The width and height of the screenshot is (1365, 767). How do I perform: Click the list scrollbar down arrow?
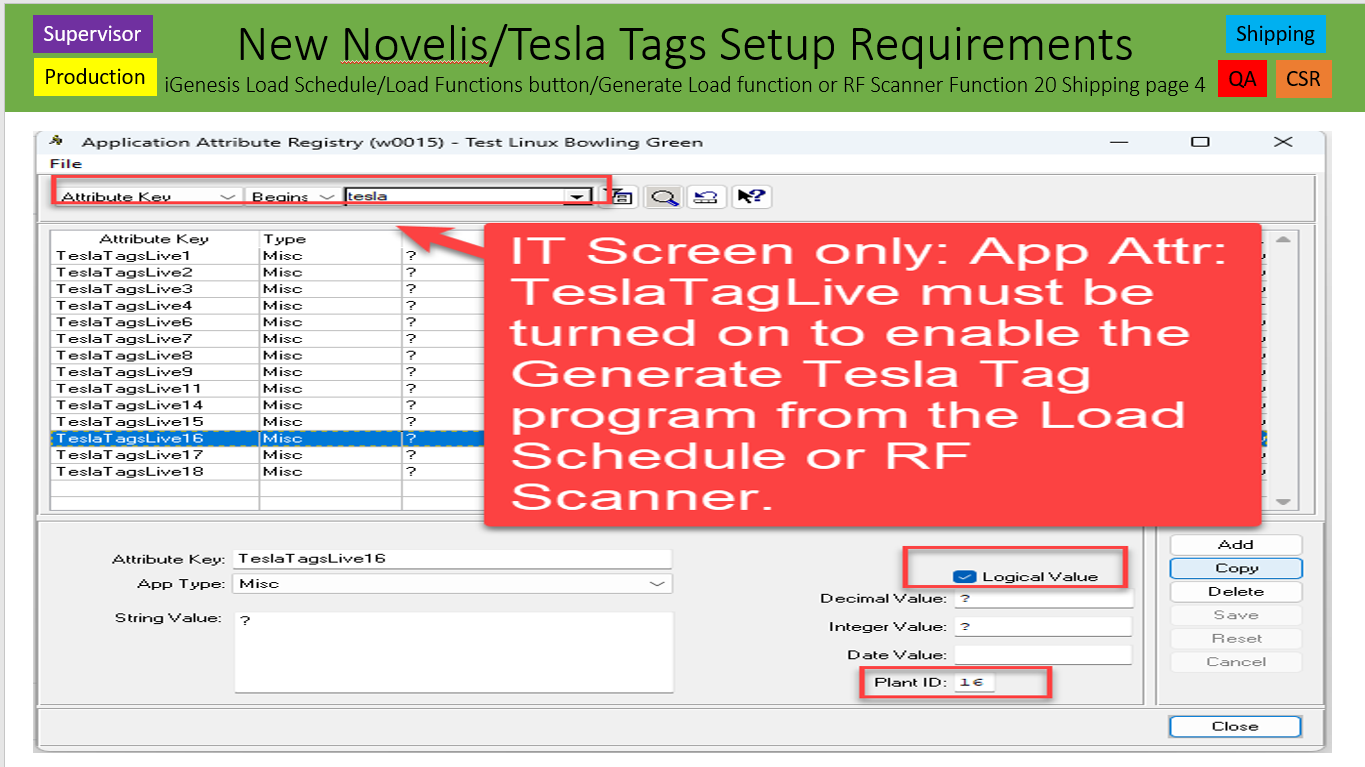(x=1283, y=502)
